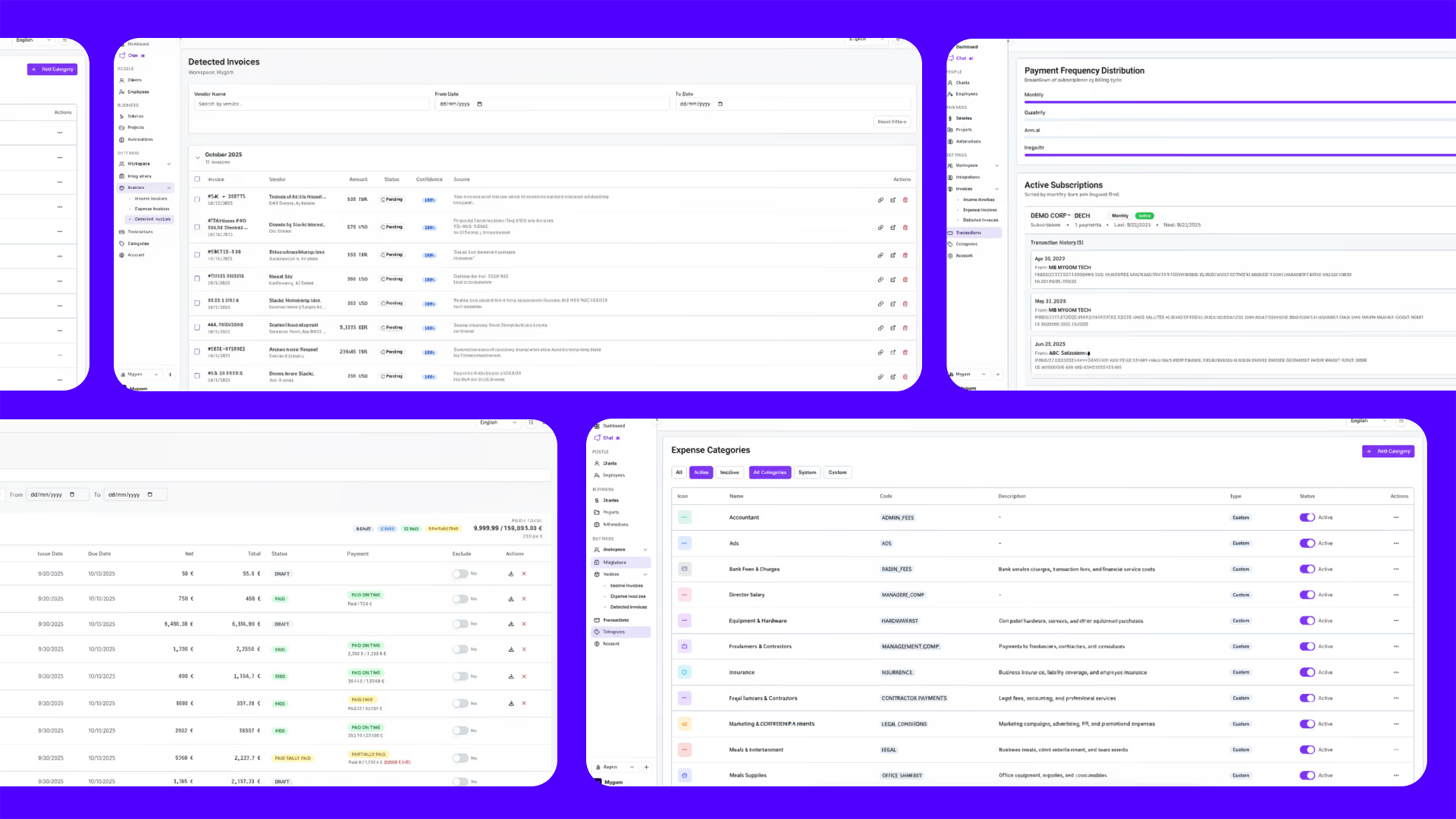Click red X on 750 € invoice row
Screen dimensions: 1456x819
coord(524,599)
